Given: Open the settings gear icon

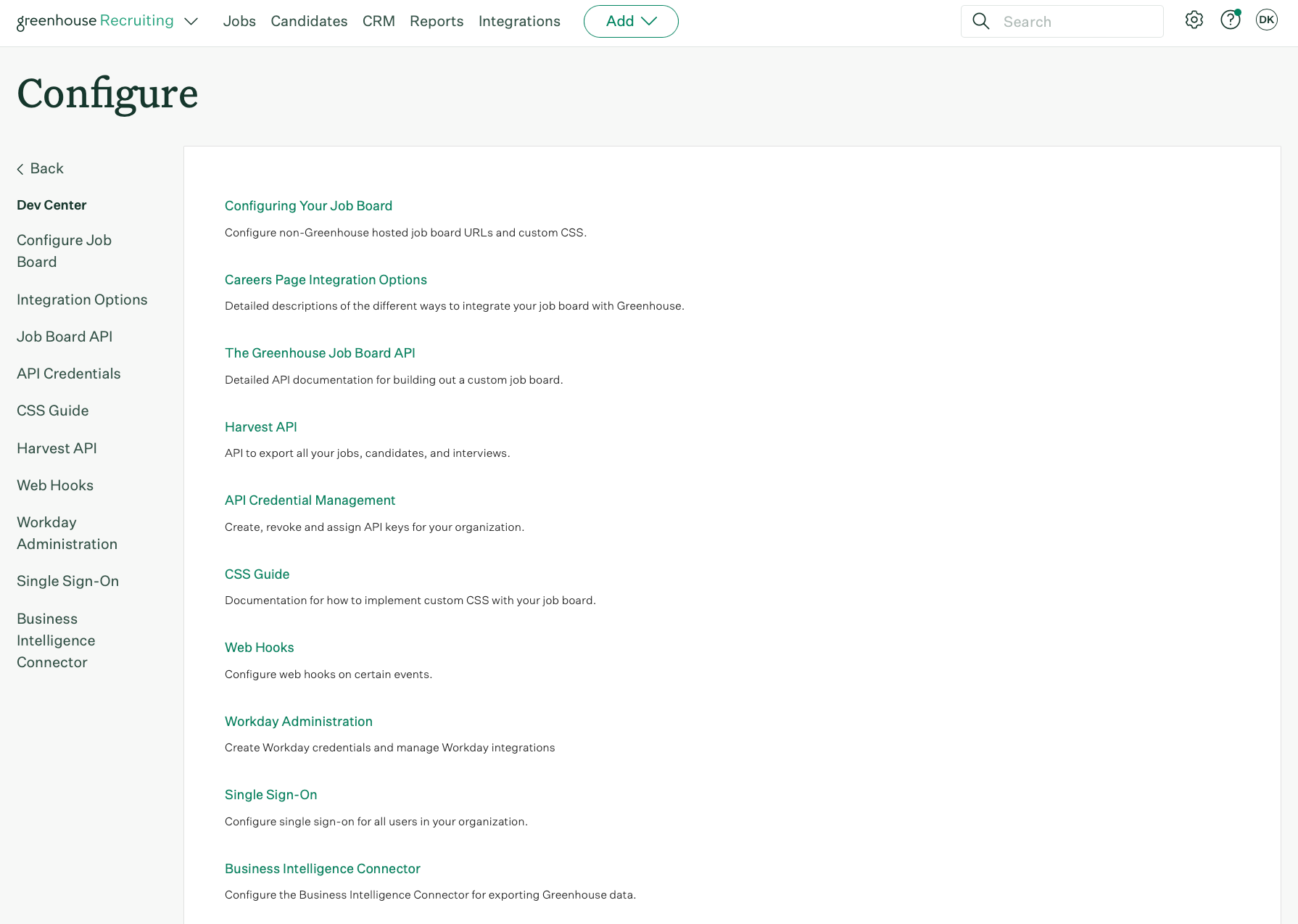Looking at the screenshot, I should 1194,20.
